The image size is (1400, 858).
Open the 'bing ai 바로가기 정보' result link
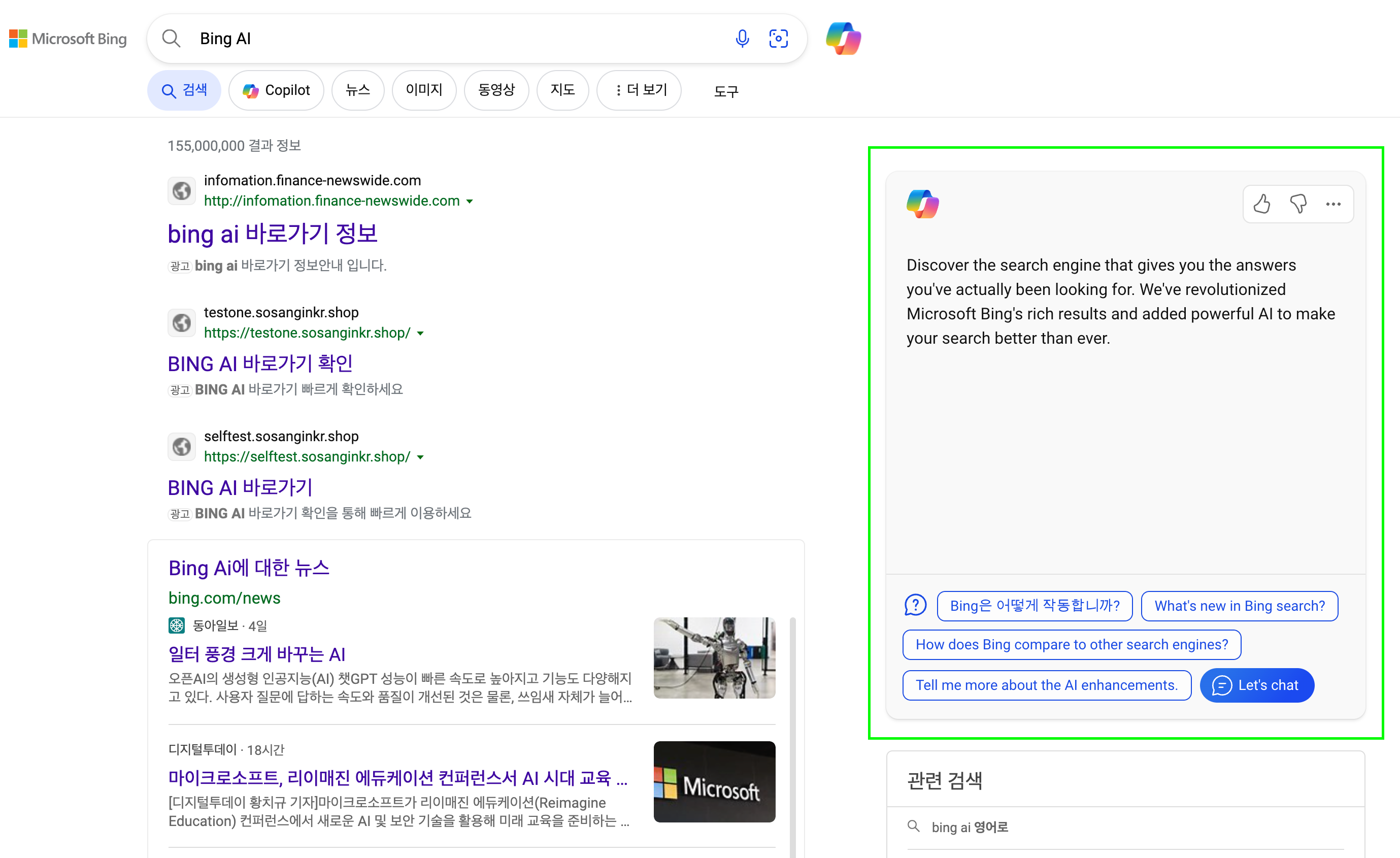(x=273, y=234)
